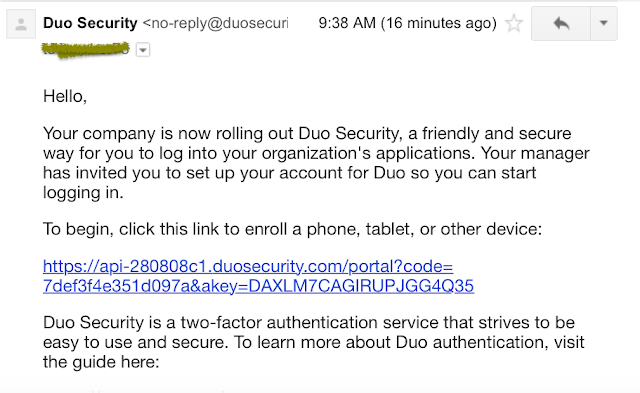Click the Duo Security sender name
Image resolution: width=640 pixels, height=393 pixels.
(90, 23)
